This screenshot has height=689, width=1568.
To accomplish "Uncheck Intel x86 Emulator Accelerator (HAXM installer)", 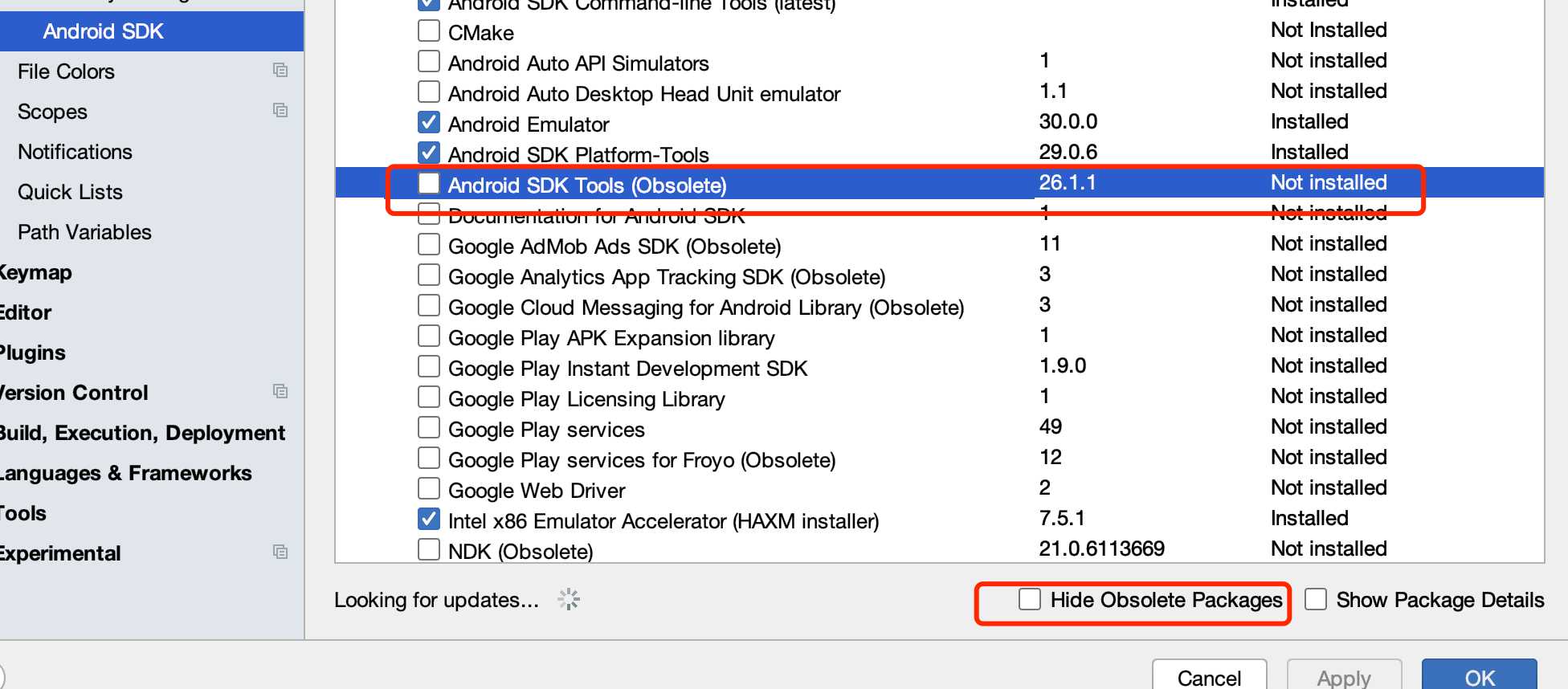I will point(429,519).
